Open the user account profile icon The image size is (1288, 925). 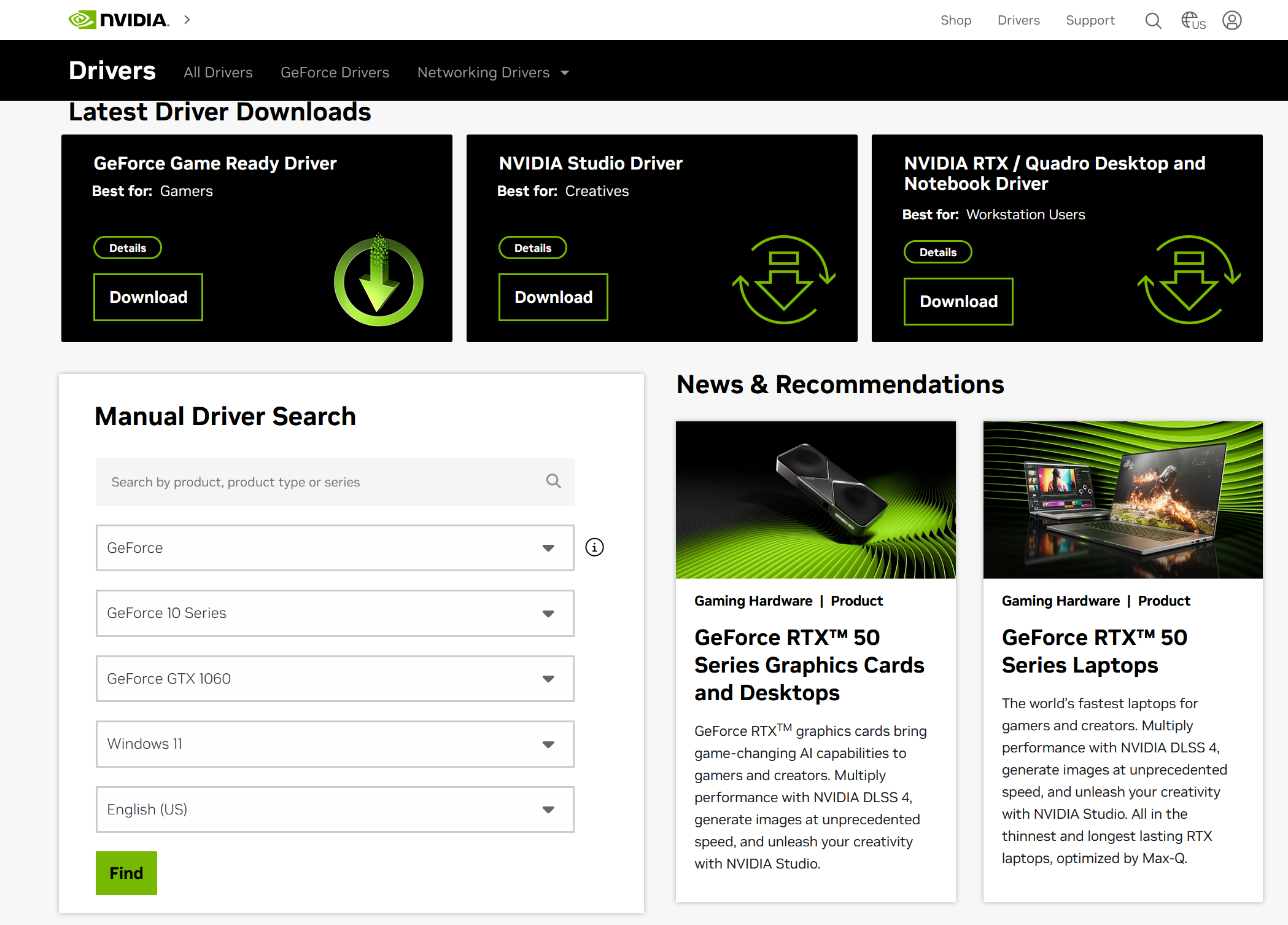1232,20
